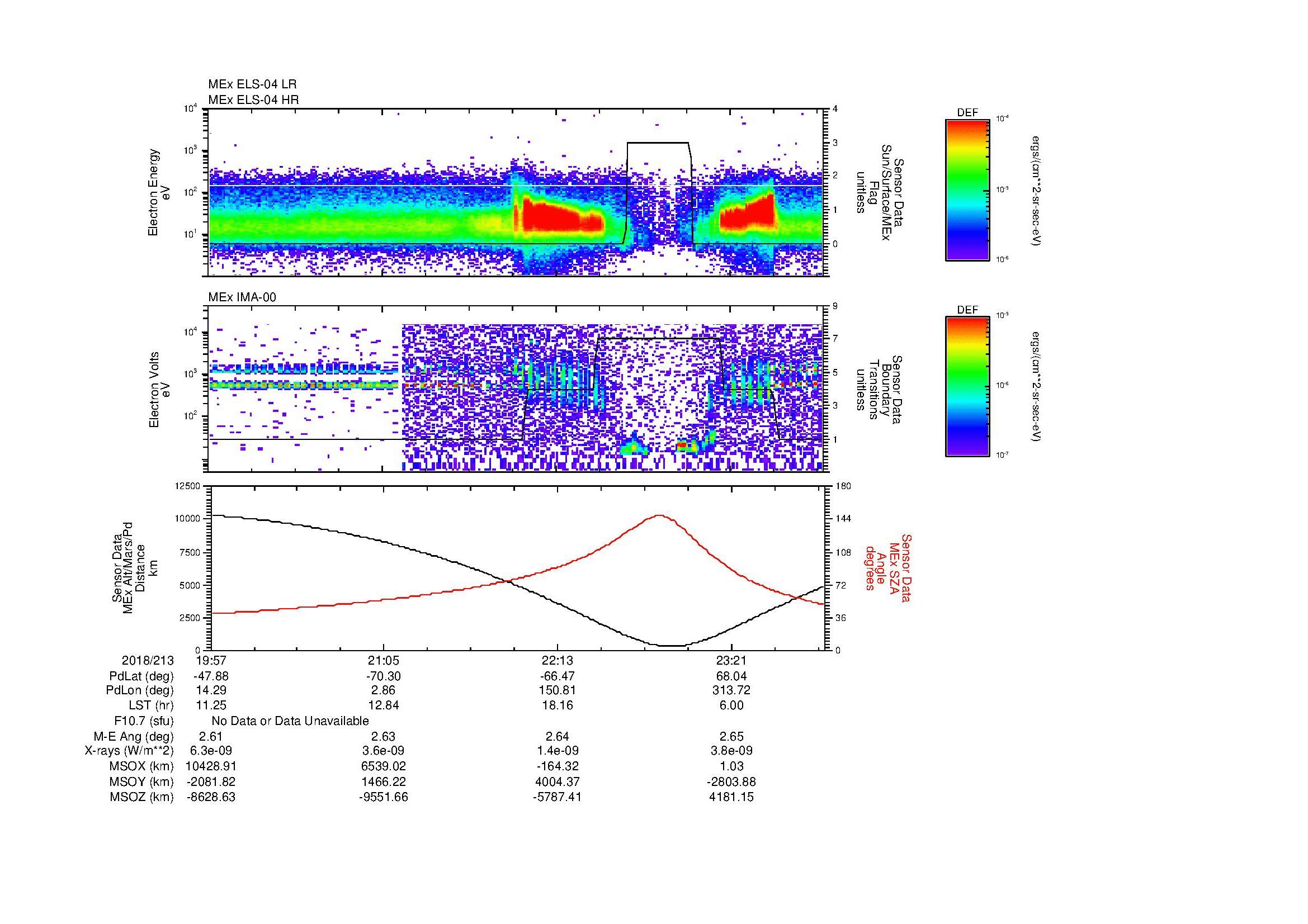Click the '23:21' time tick label
Viewport: 1308px width, 924px height.
point(731,661)
